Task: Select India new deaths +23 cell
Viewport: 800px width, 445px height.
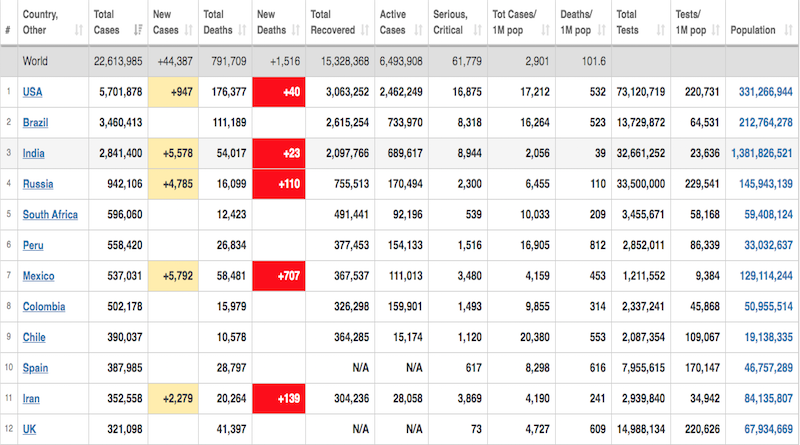Action: tap(279, 154)
